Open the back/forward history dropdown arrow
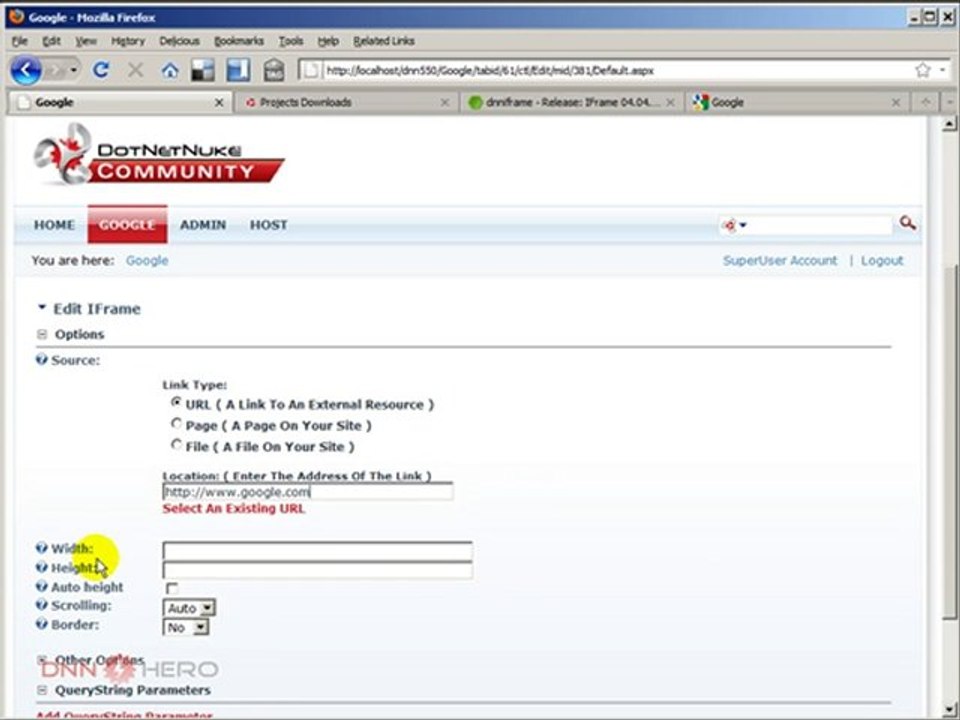960x720 pixels. 73,70
